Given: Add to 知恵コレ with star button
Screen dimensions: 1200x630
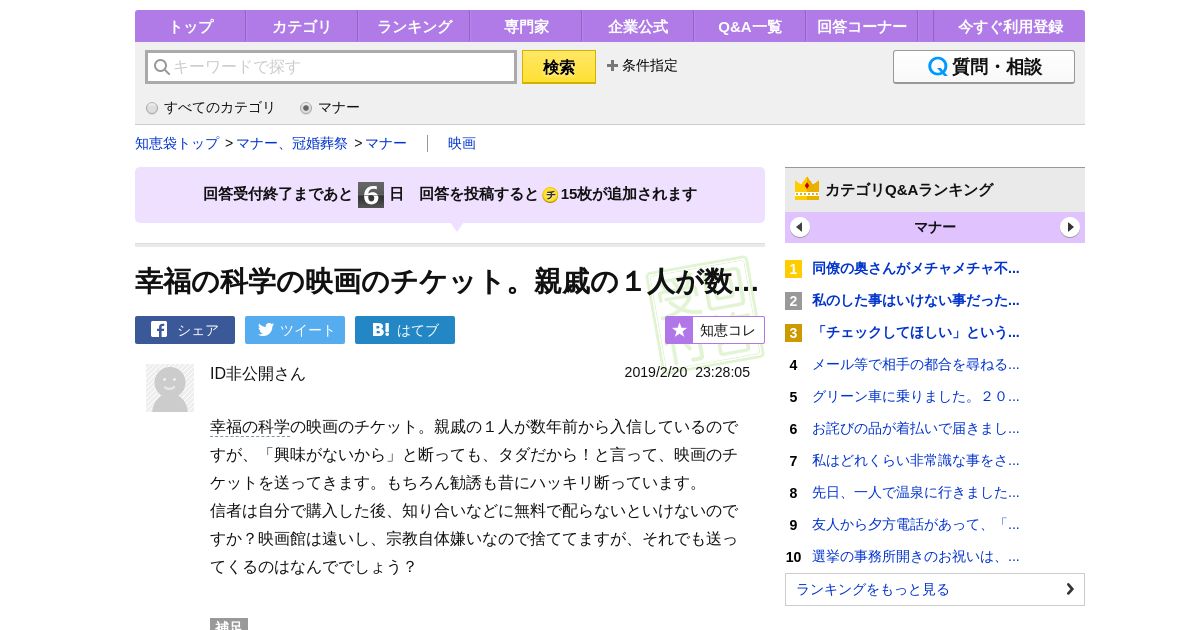Looking at the screenshot, I should (715, 330).
